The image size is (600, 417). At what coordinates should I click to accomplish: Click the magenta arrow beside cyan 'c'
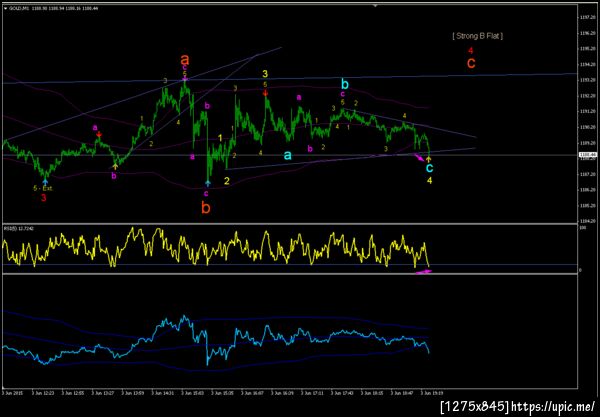[x=419, y=157]
